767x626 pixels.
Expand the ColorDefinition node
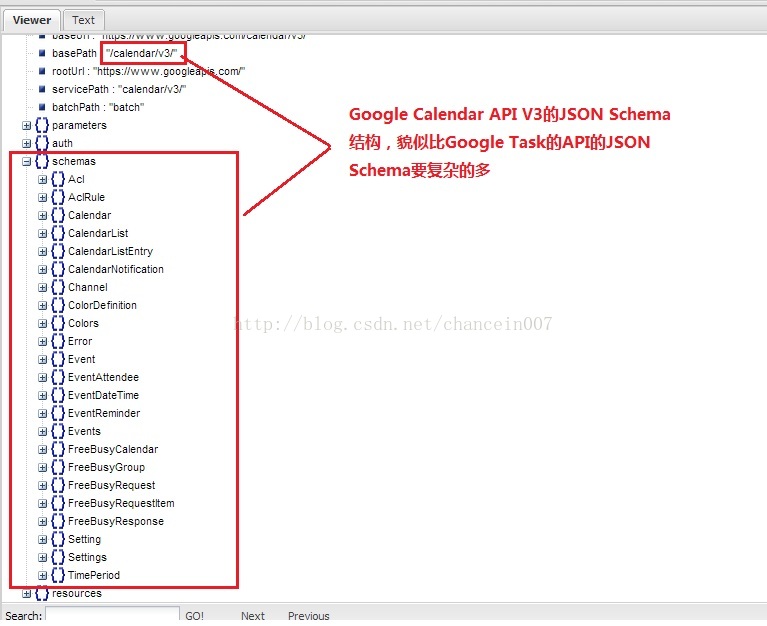[x=43, y=306]
